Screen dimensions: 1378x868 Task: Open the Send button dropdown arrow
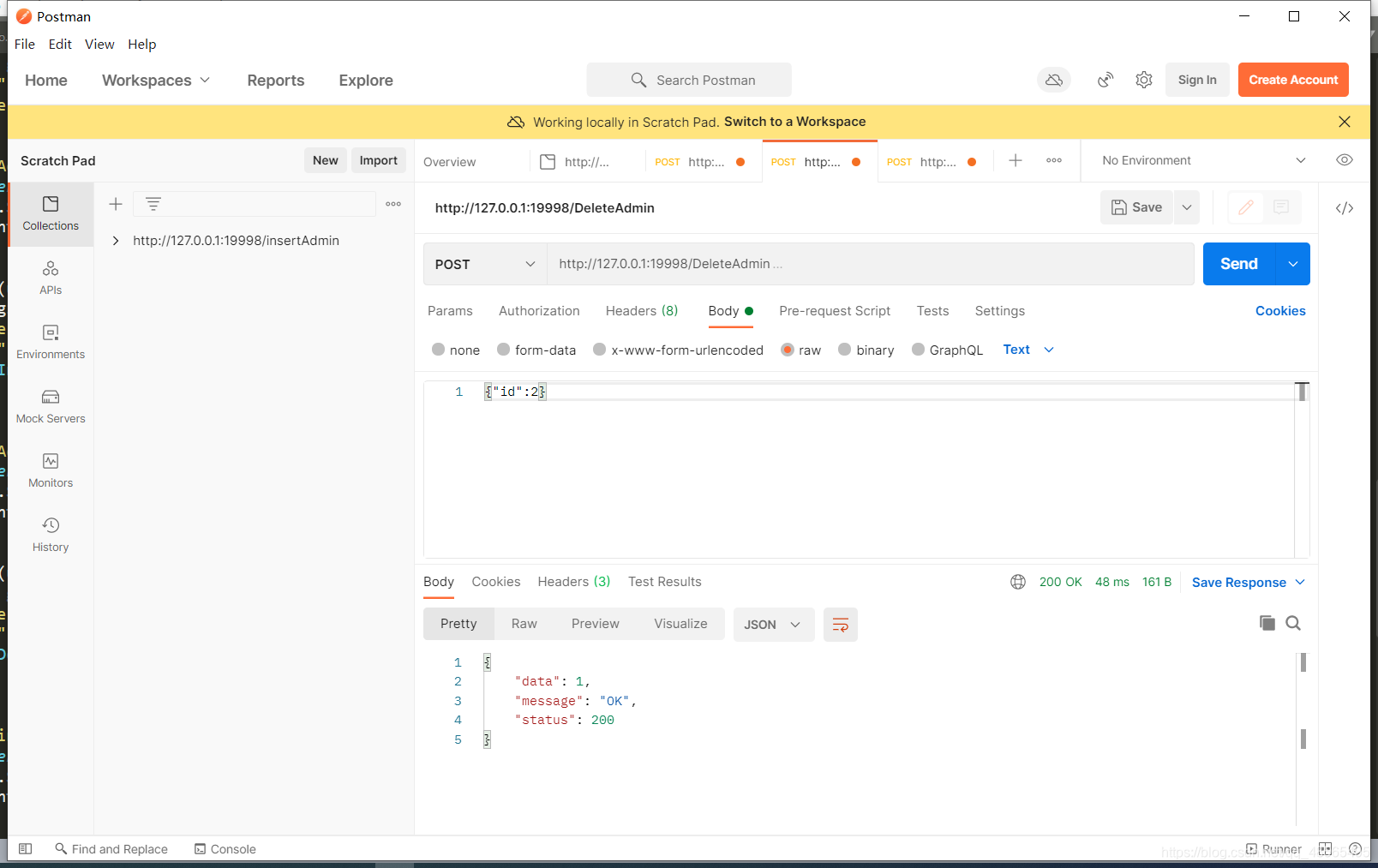tap(1293, 264)
